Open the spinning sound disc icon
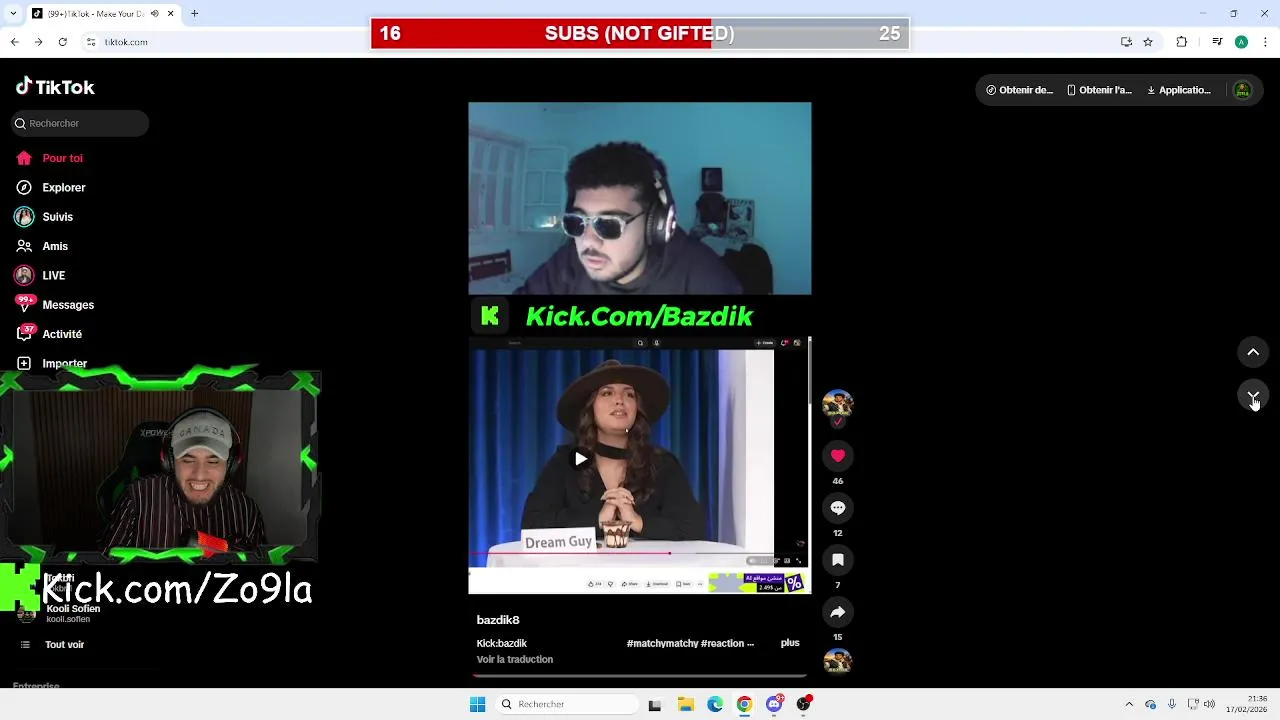This screenshot has height=720, width=1280. point(838,662)
